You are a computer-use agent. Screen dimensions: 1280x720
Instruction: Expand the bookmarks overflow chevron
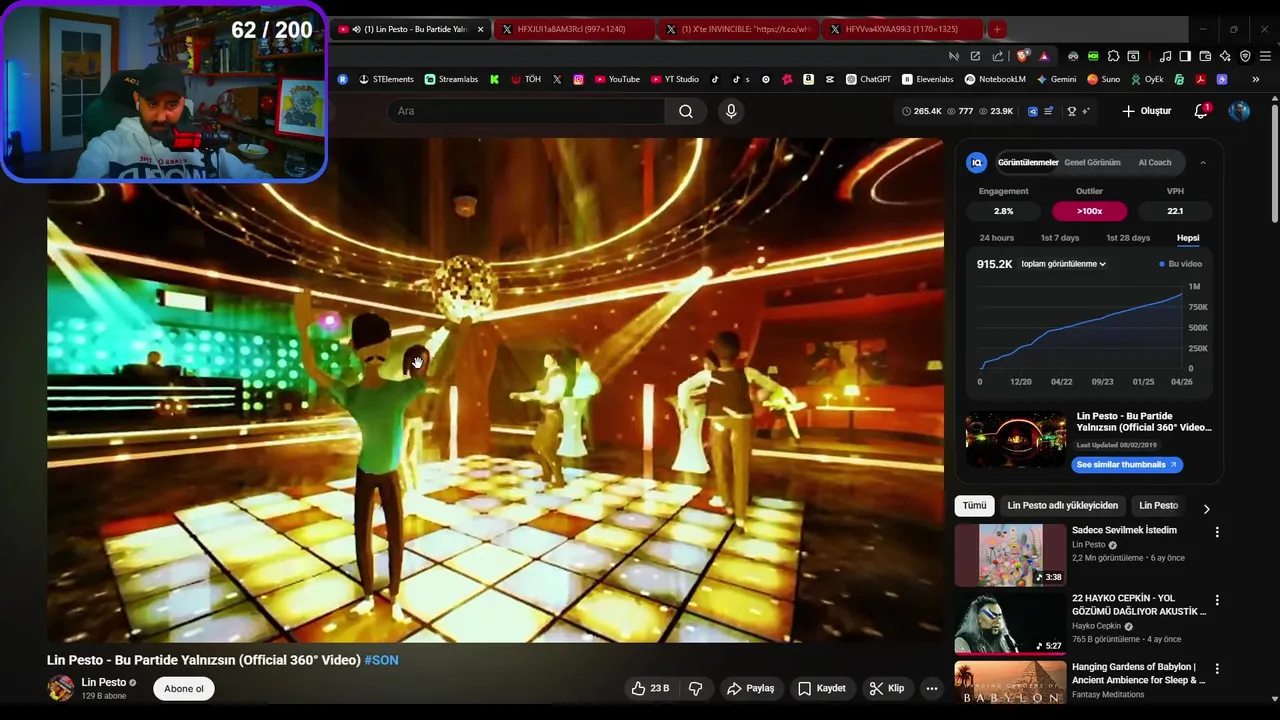[1255, 79]
